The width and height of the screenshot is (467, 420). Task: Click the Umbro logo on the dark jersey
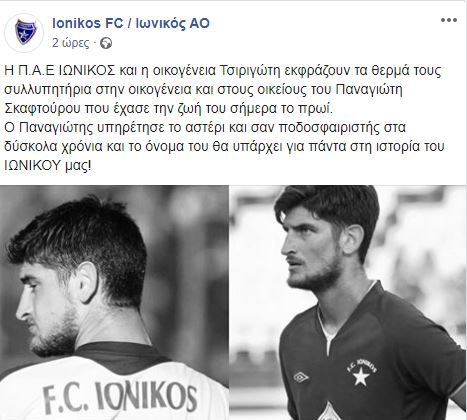(301, 377)
